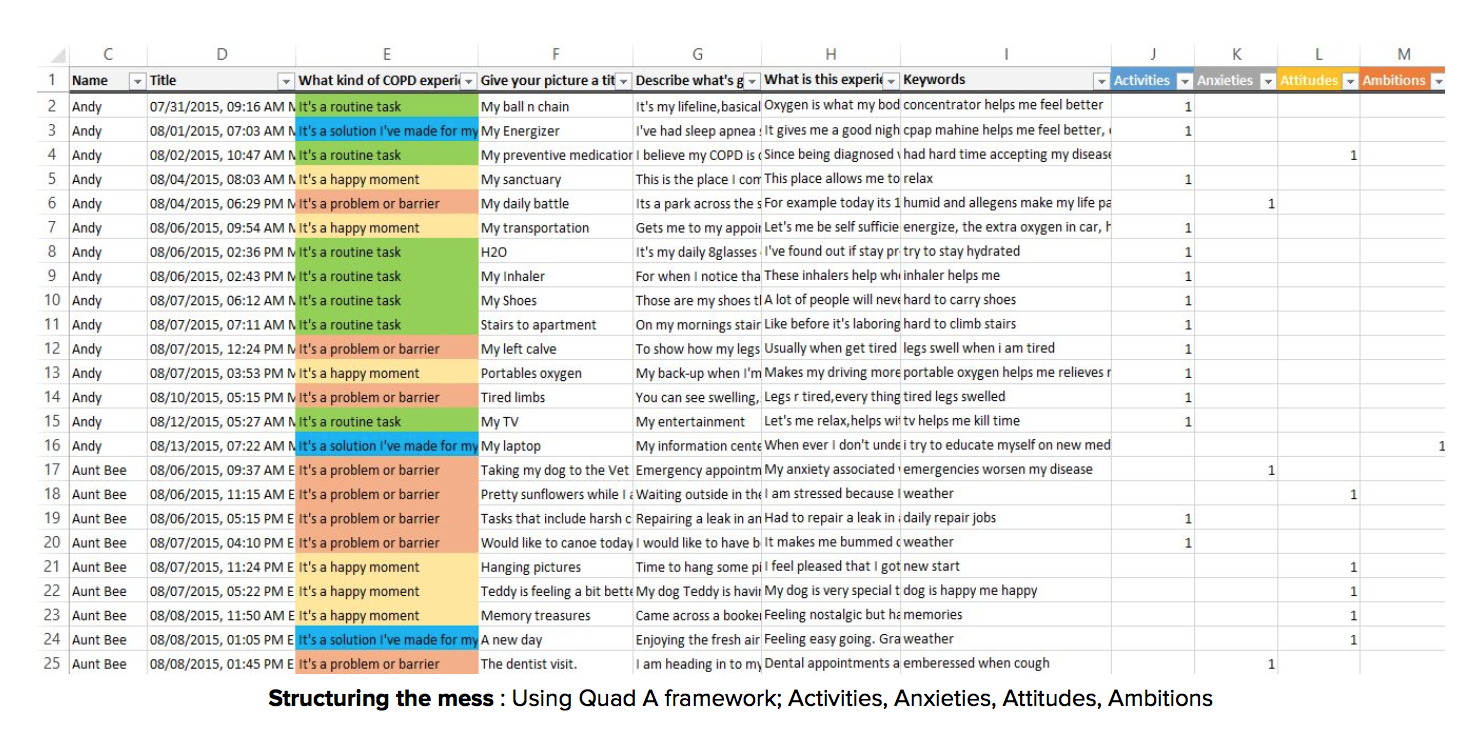Open the Attitudes column filter dropdown
This screenshot has width=1482, height=748.
(1348, 80)
